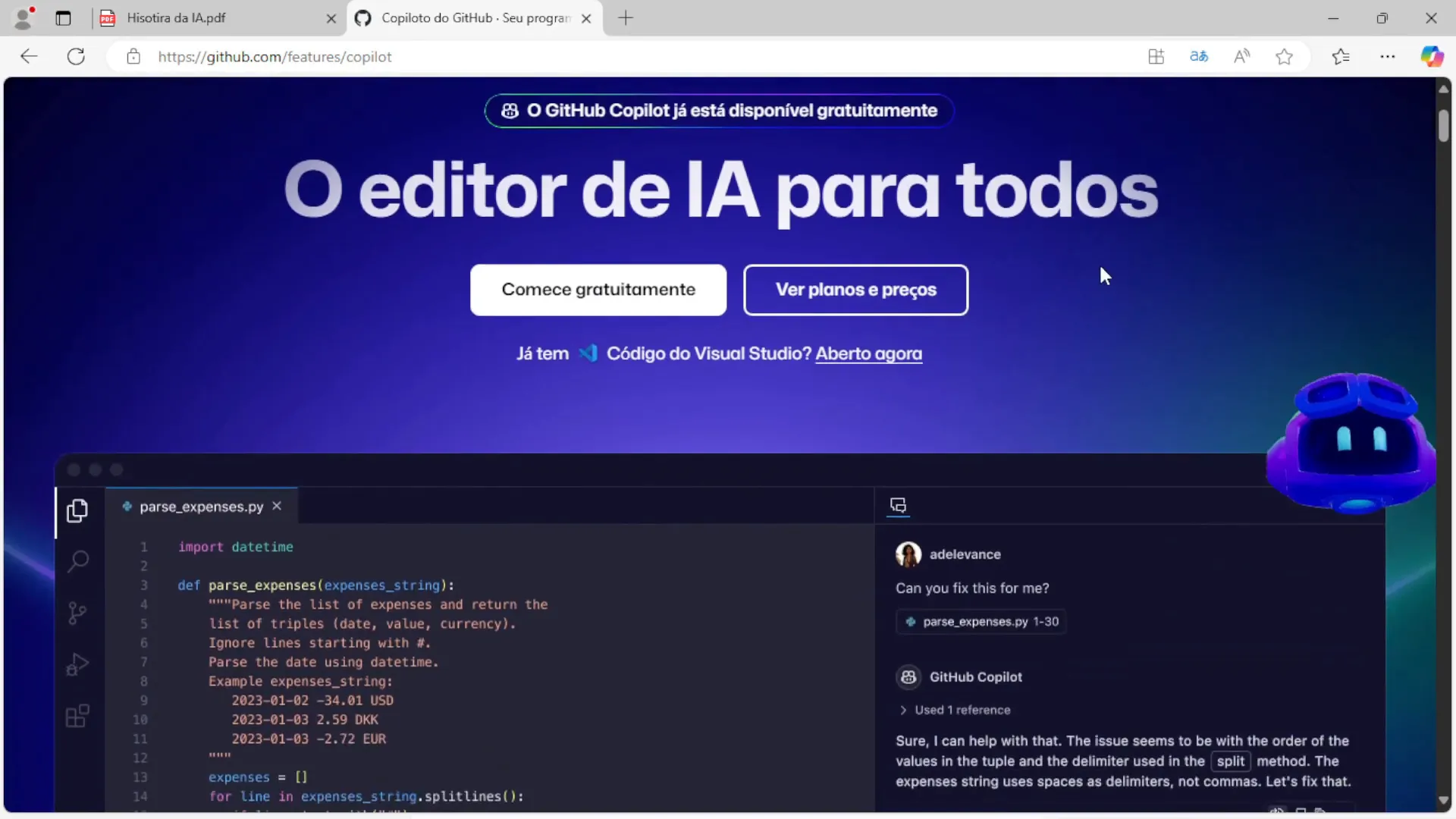Click the 'Can you fix this for me?' message
The height and width of the screenshot is (819, 1456).
[972, 588]
